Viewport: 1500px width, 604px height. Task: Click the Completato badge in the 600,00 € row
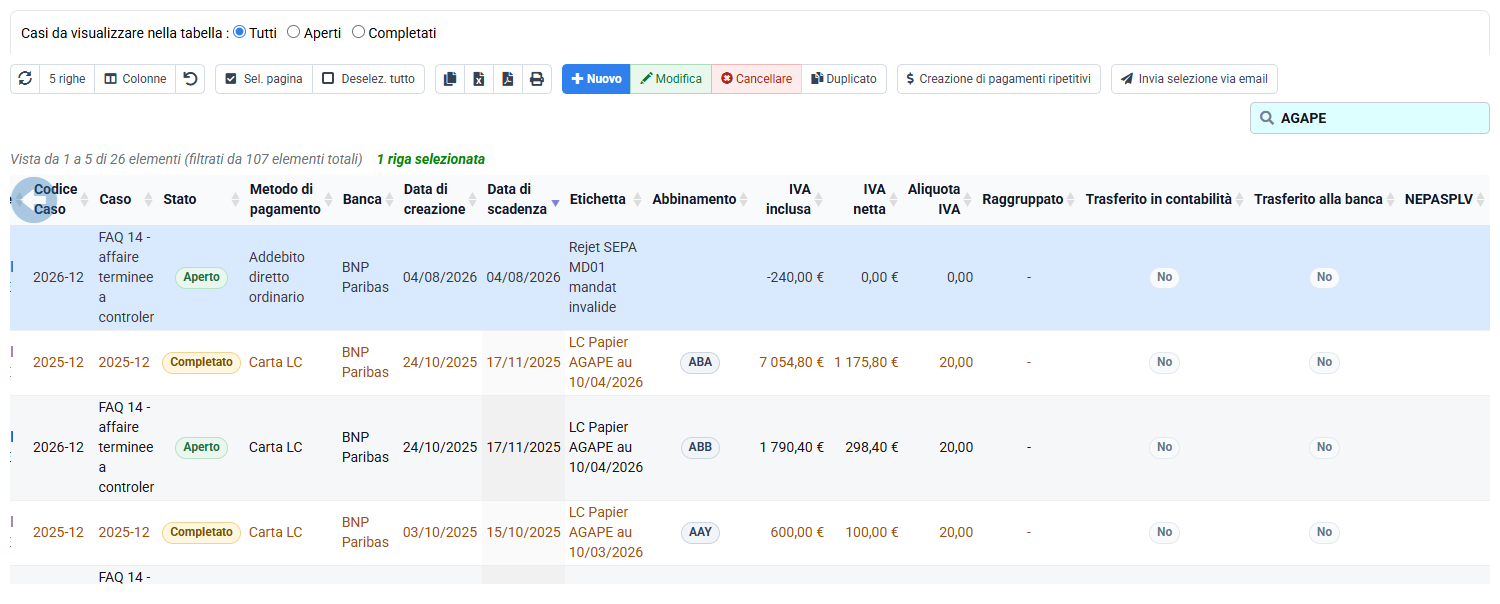(x=202, y=532)
